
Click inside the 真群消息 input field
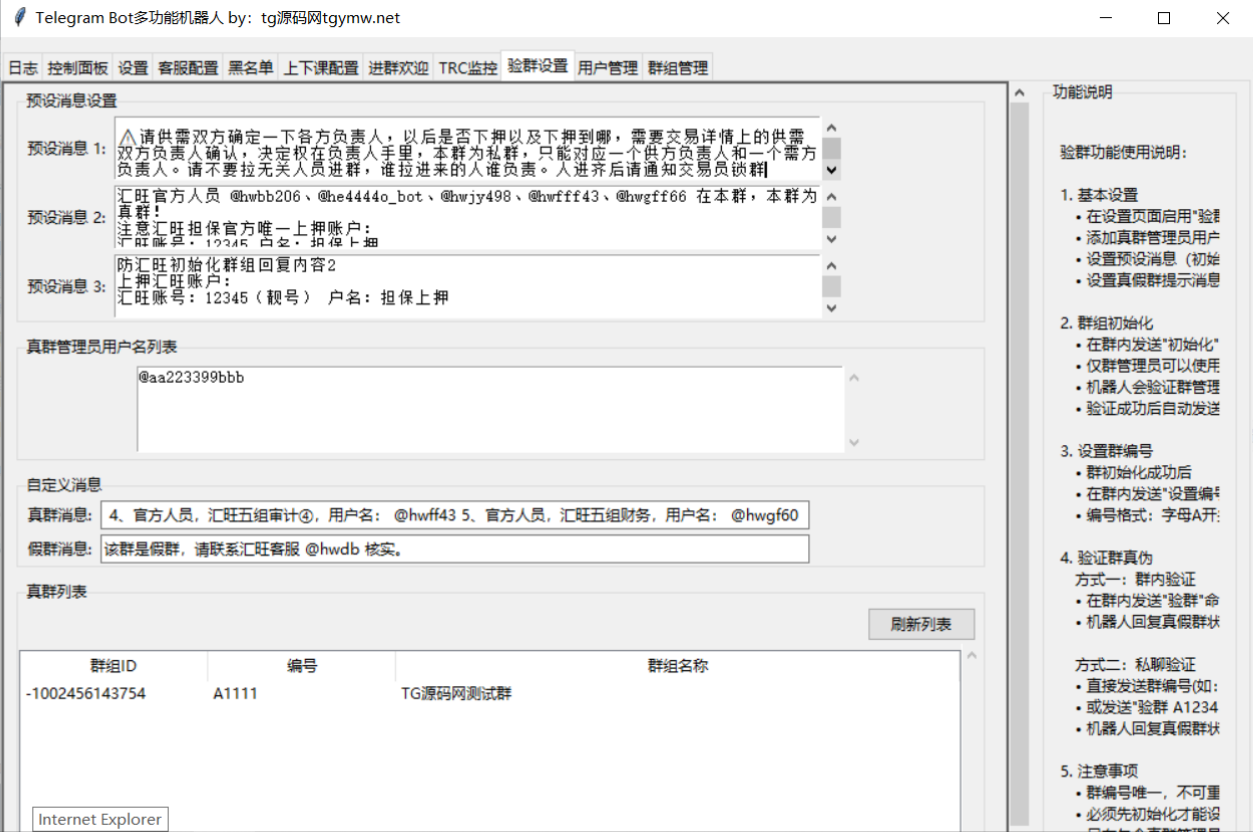point(454,516)
